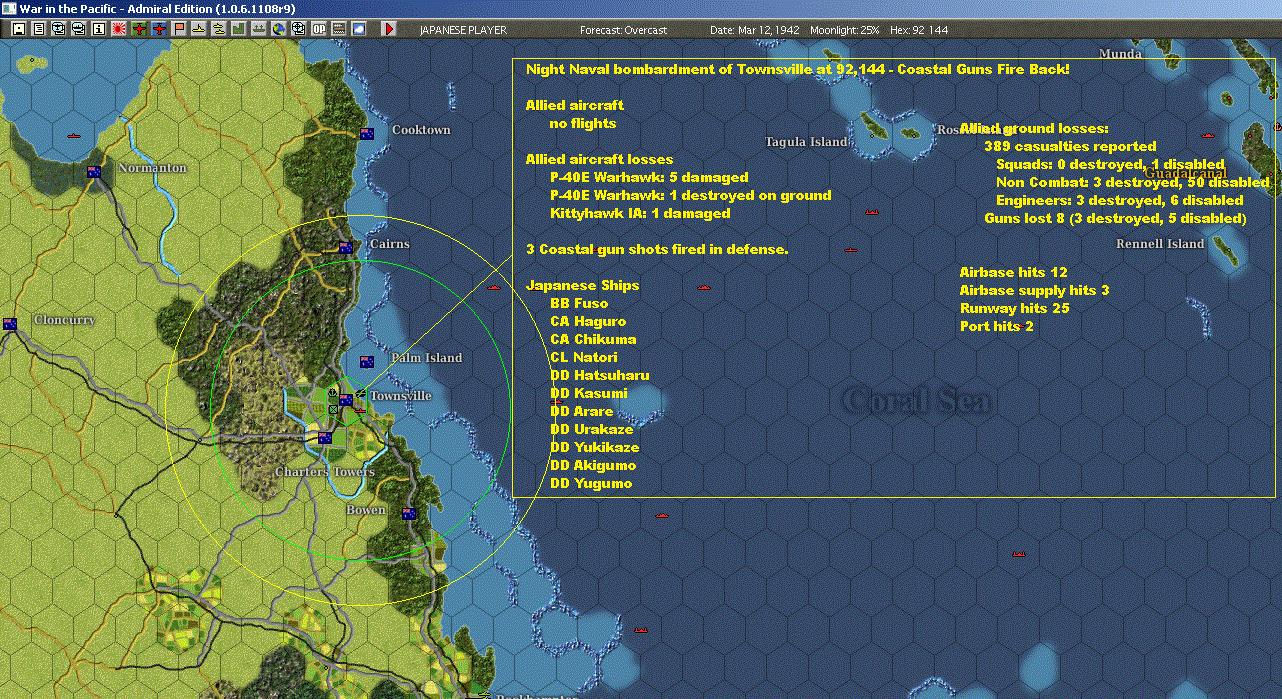
Task: Click '389 casualties reported' text
Action: [1070, 146]
